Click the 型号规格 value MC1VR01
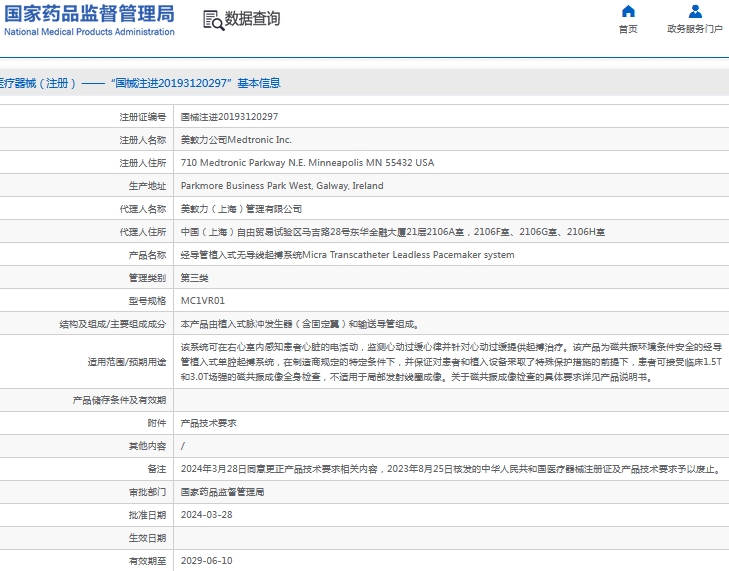This screenshot has height=571, width=729. coord(203,301)
